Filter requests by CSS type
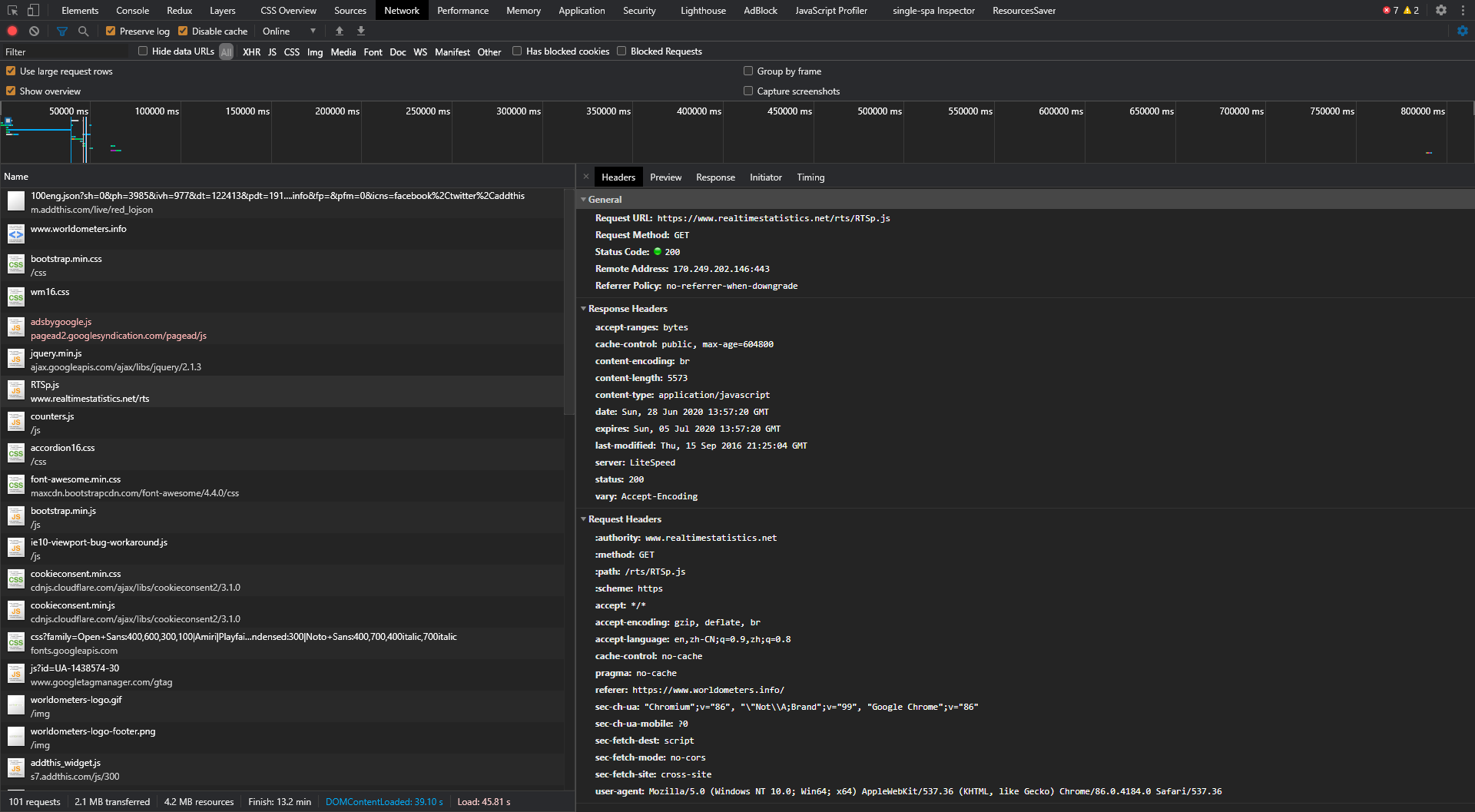 [292, 52]
